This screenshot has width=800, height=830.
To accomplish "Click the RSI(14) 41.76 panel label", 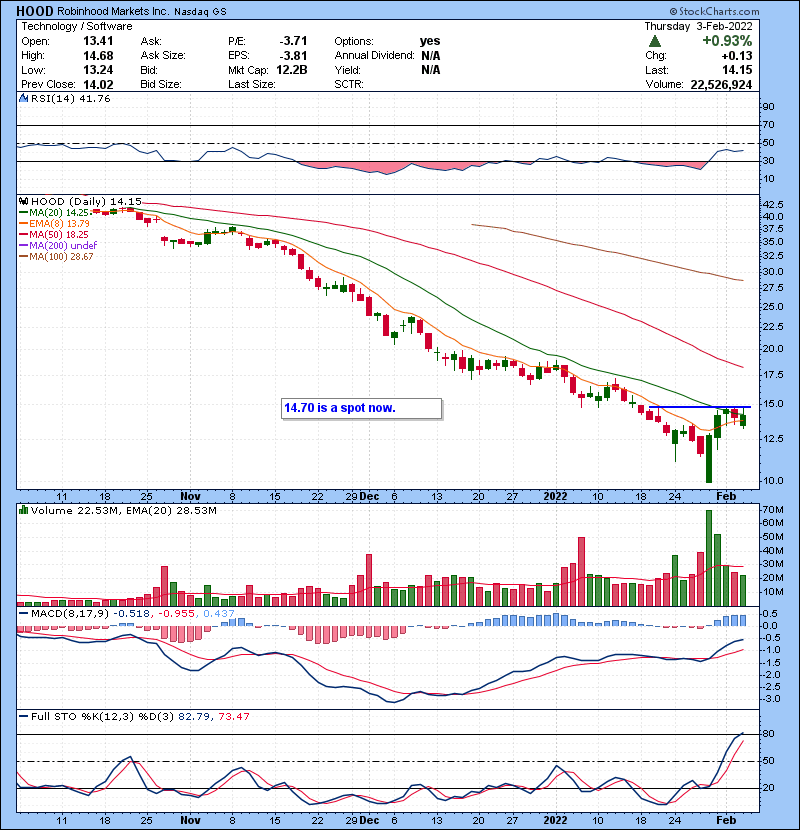I will (70, 98).
